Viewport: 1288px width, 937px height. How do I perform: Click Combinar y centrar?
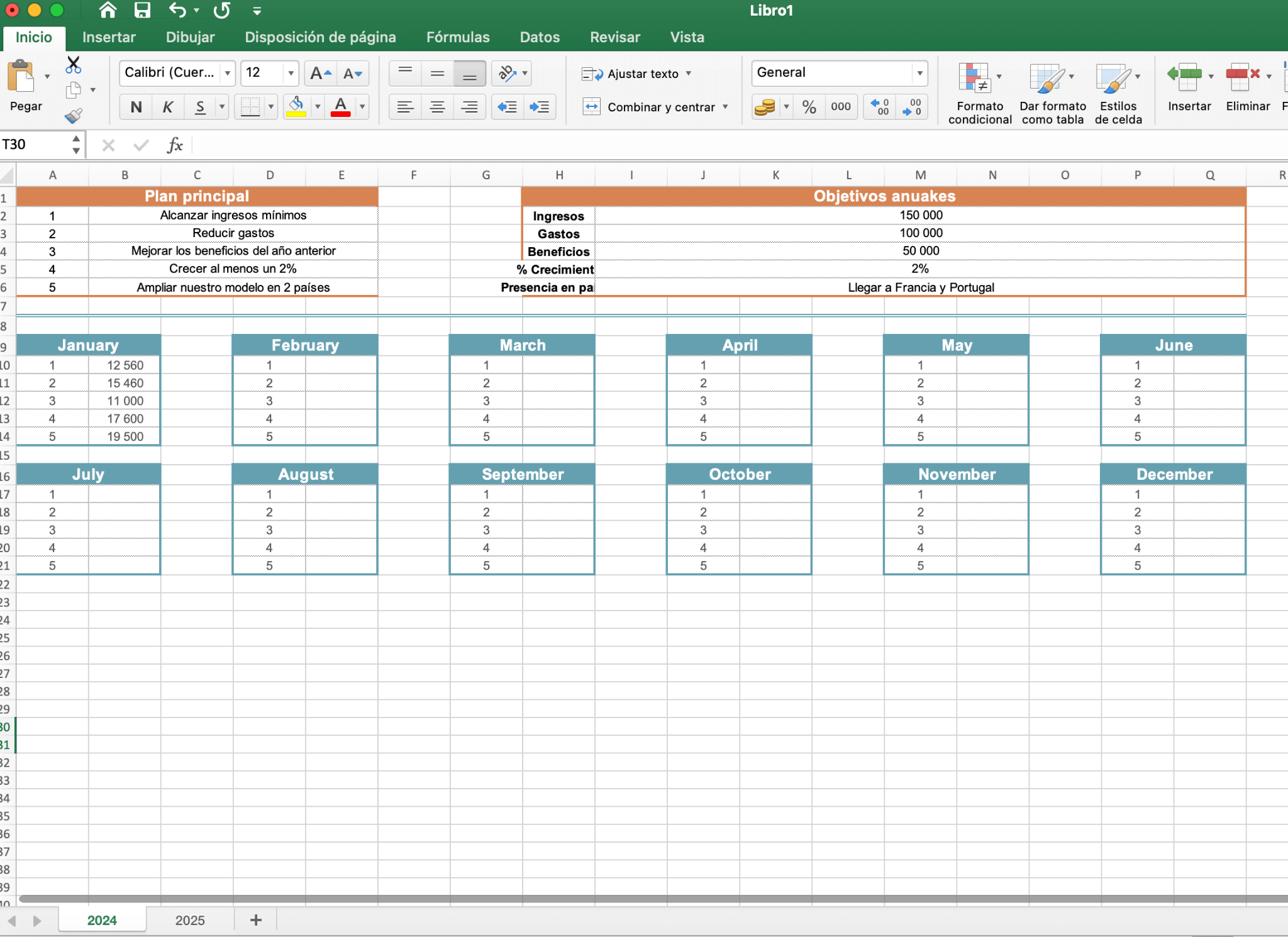click(x=660, y=107)
